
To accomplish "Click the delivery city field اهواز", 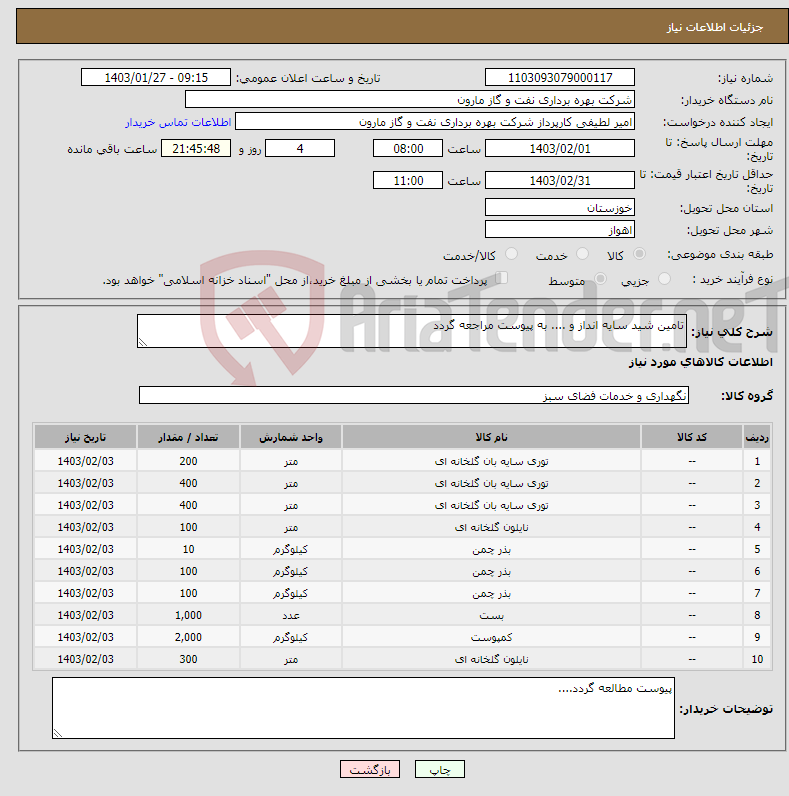I will pos(560,229).
